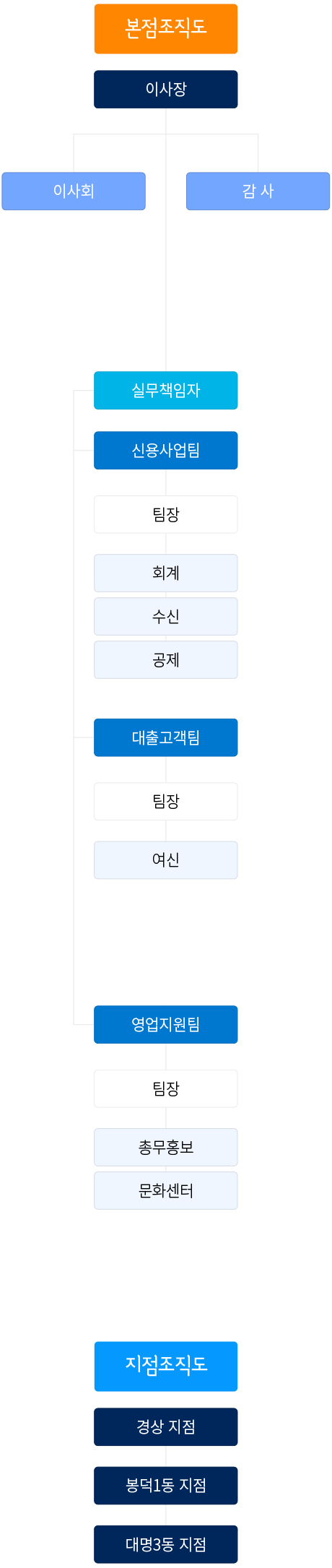
Task: Open the 봉덕1동 지점 branch box
Action: 166,1486
